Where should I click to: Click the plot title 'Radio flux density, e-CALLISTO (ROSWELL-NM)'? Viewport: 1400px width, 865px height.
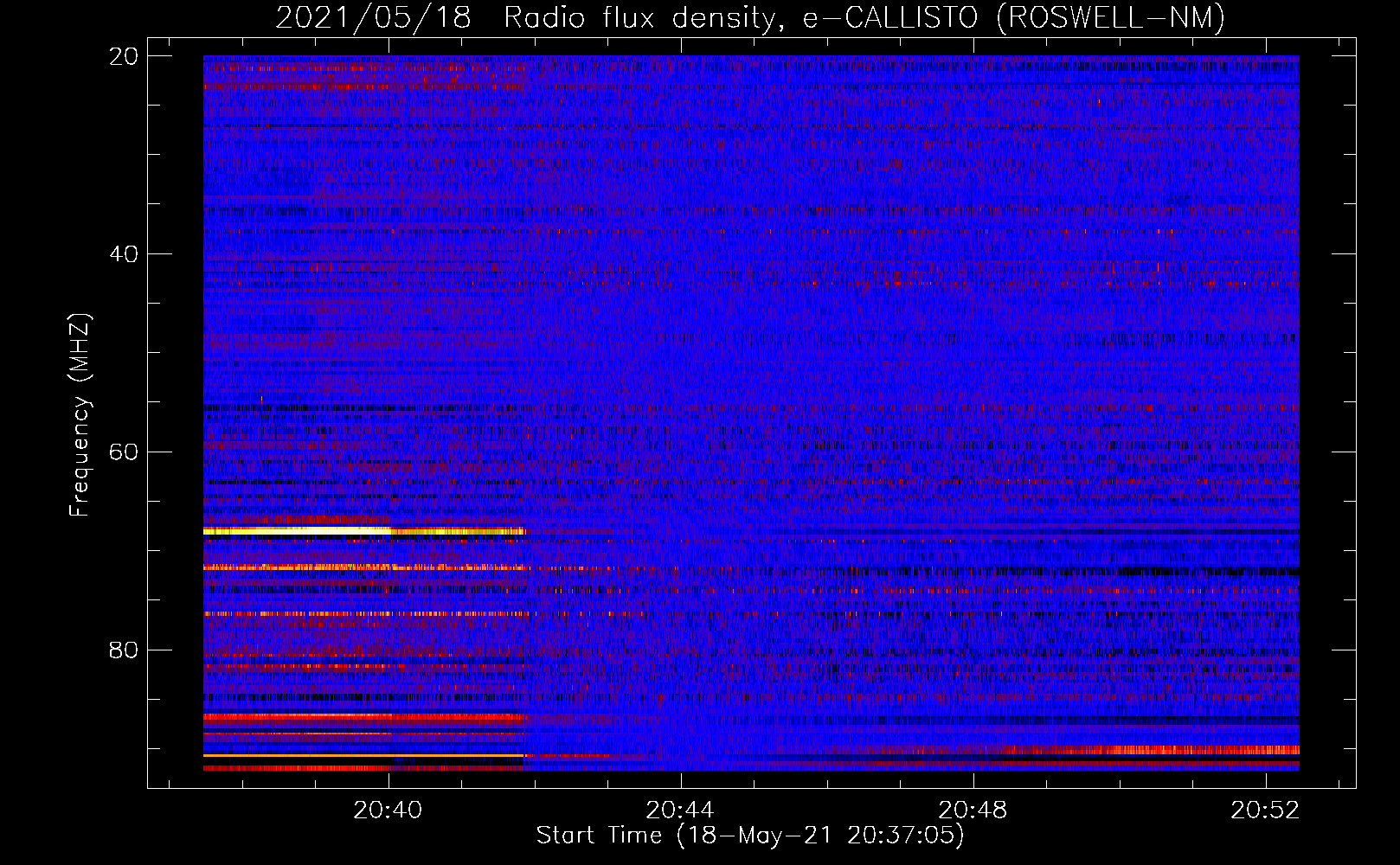coord(864,17)
